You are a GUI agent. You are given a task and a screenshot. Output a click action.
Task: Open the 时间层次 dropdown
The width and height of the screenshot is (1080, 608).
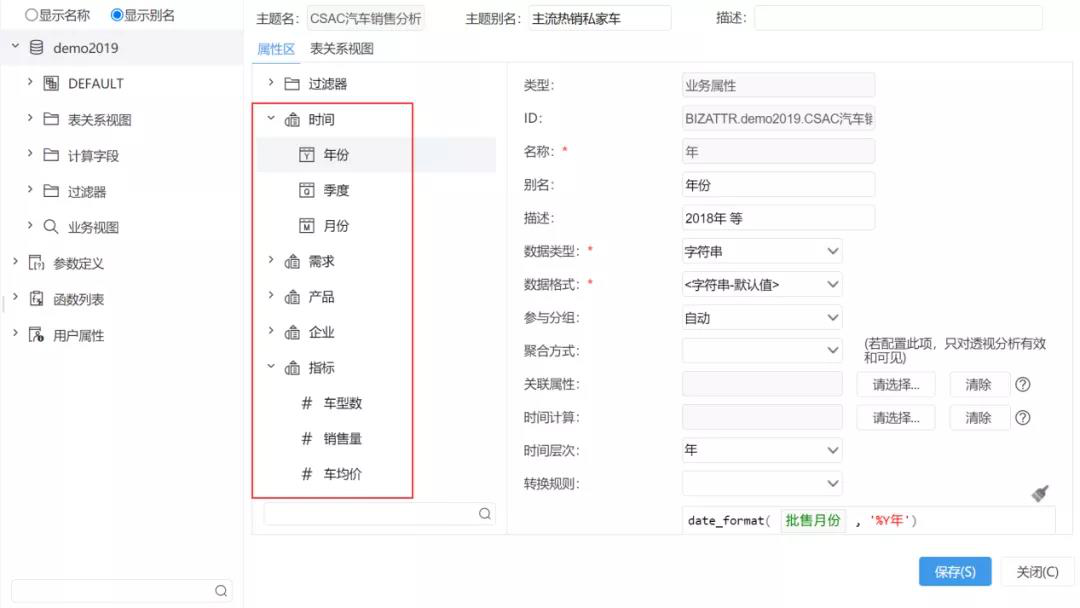point(762,450)
